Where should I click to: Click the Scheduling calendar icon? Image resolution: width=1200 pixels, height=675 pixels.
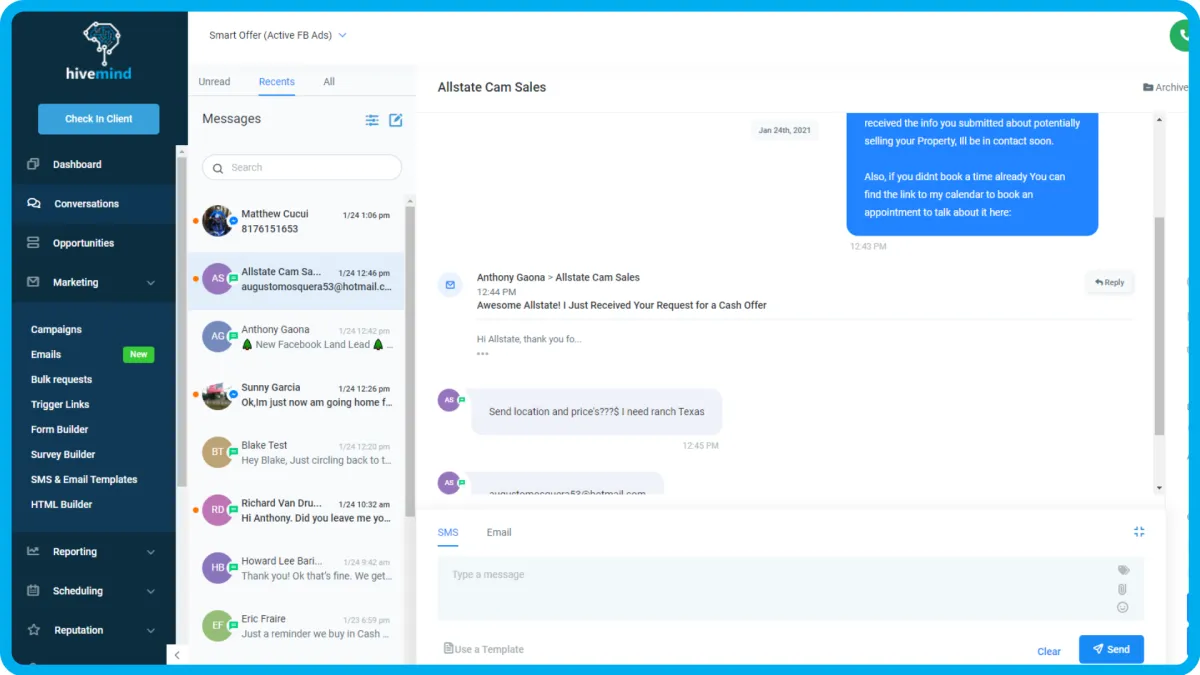pos(34,591)
